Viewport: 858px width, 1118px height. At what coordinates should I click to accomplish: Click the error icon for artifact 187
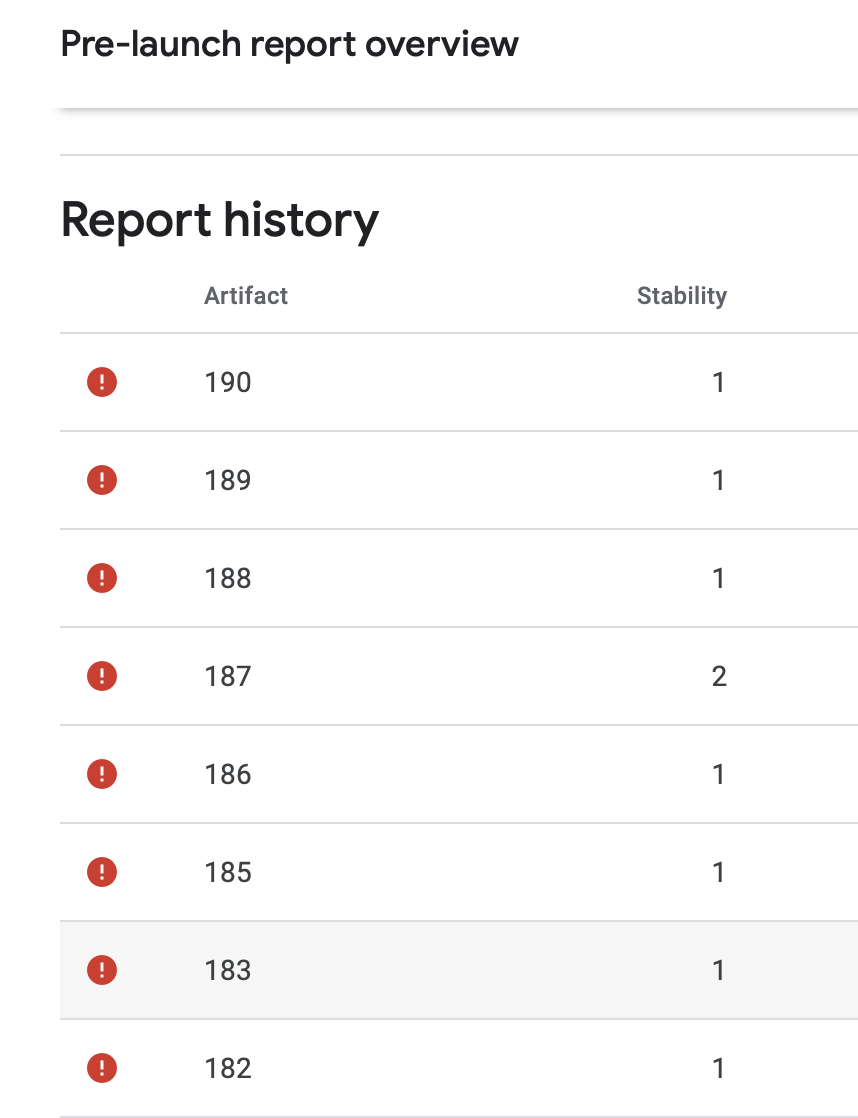pyautogui.click(x=101, y=676)
